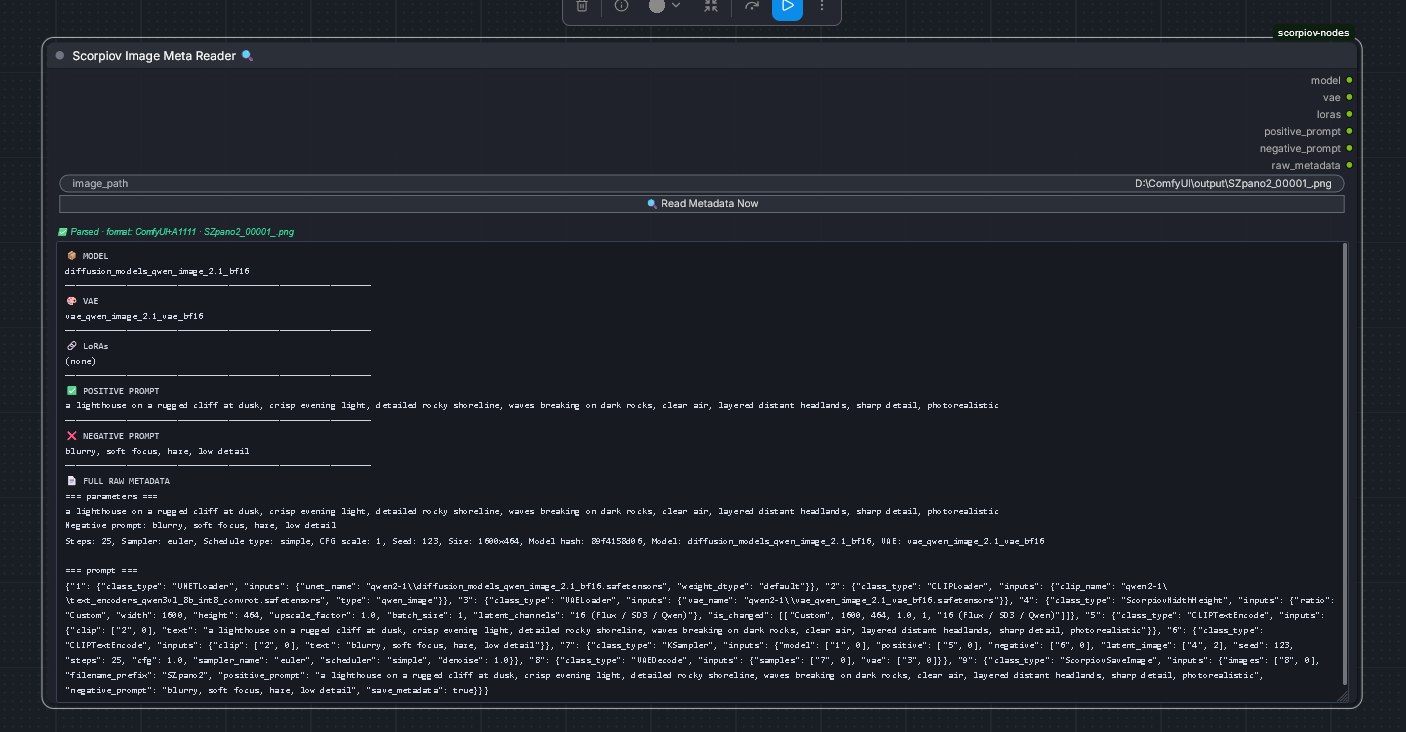Click the === prompt === line
The width and height of the screenshot is (1406, 732).
pyautogui.click(x=101, y=571)
